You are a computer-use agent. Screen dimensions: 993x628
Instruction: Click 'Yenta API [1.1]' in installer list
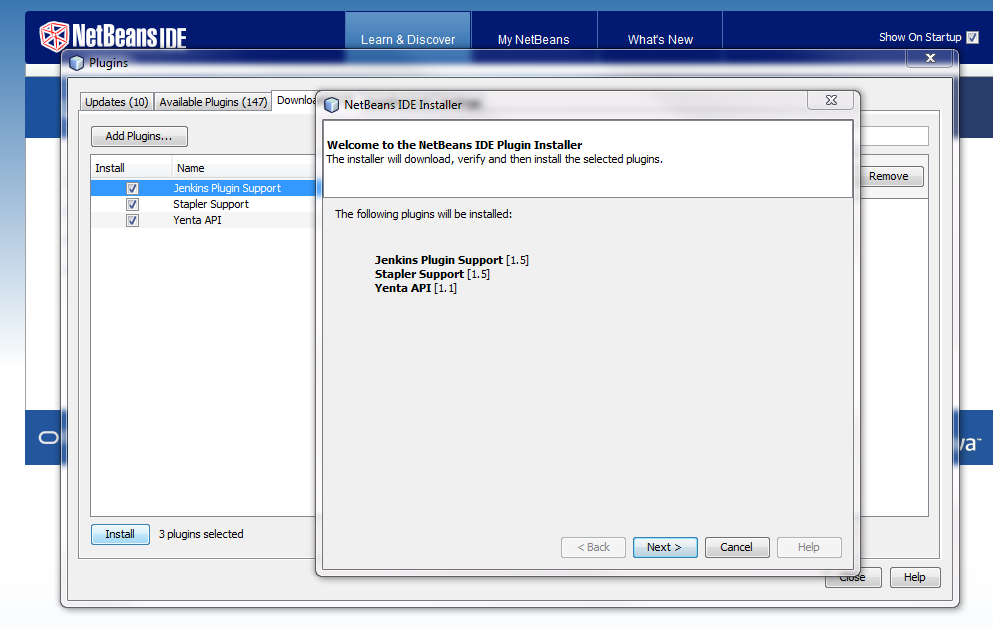[x=415, y=288]
